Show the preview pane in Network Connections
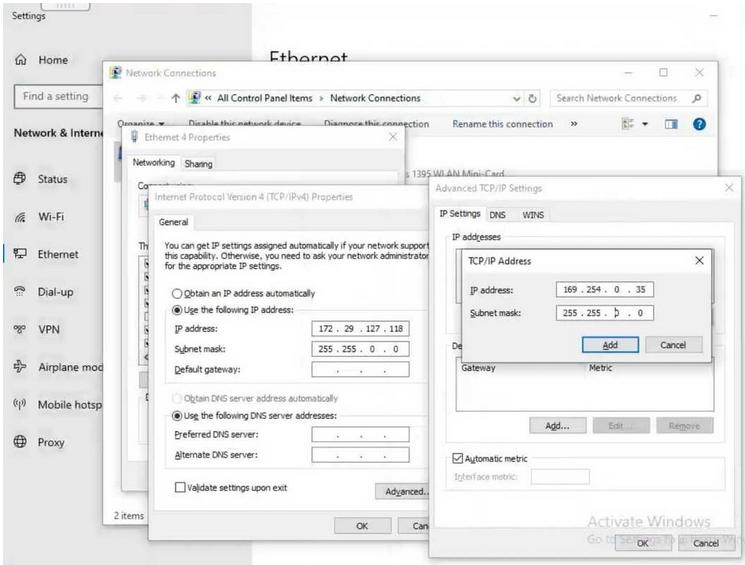This screenshot has width=745, height=565. click(x=671, y=124)
